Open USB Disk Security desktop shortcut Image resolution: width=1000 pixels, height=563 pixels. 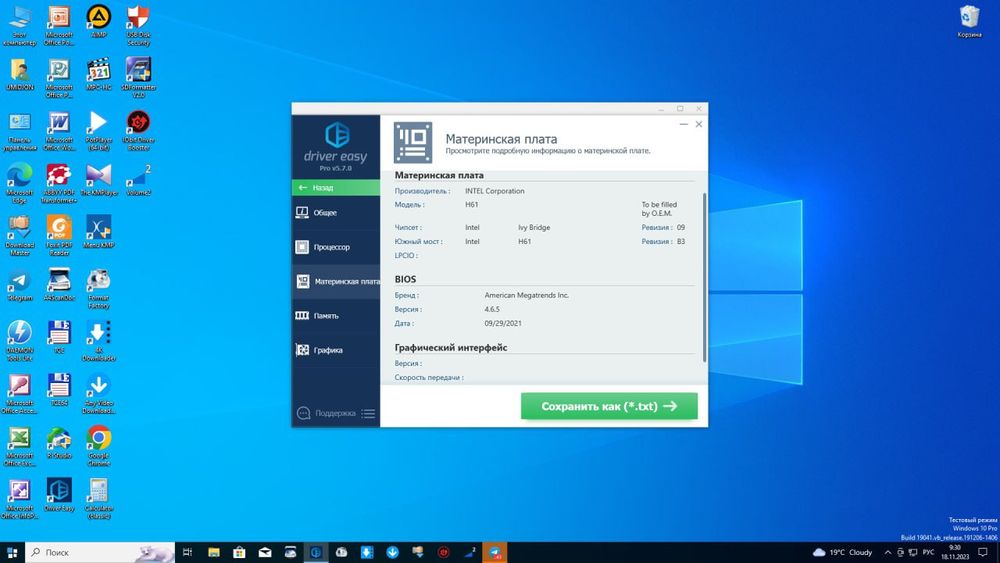coord(138,26)
